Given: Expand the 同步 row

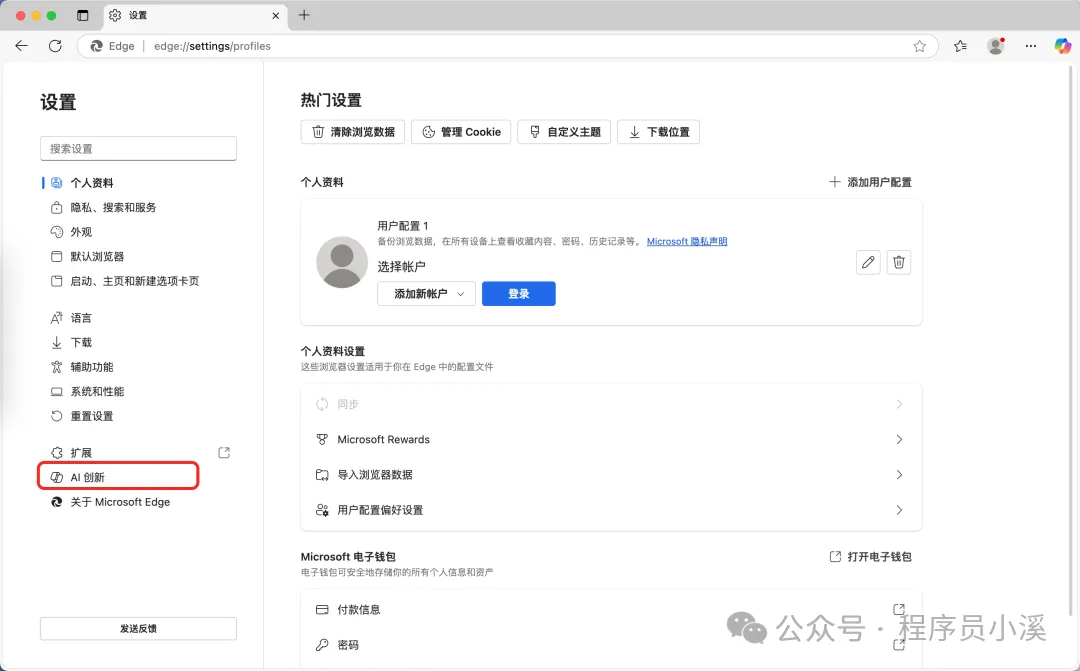Looking at the screenshot, I should click(611, 404).
